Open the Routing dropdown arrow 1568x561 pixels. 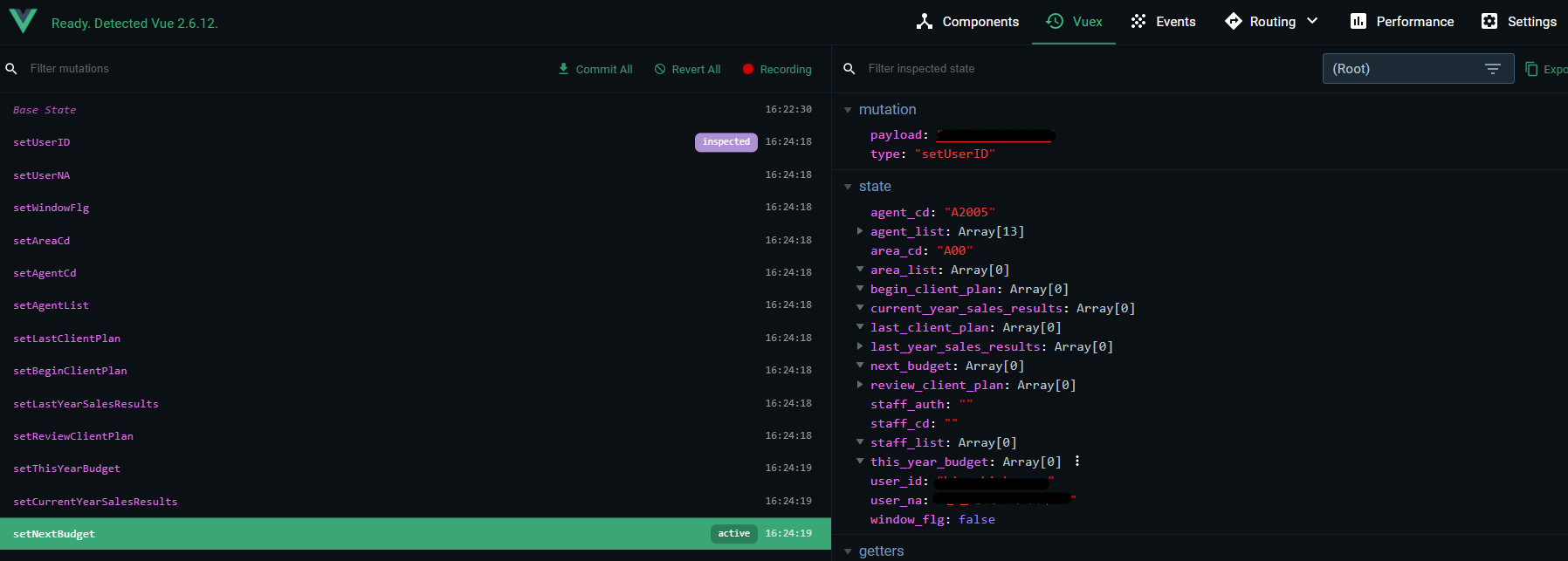tap(1312, 22)
